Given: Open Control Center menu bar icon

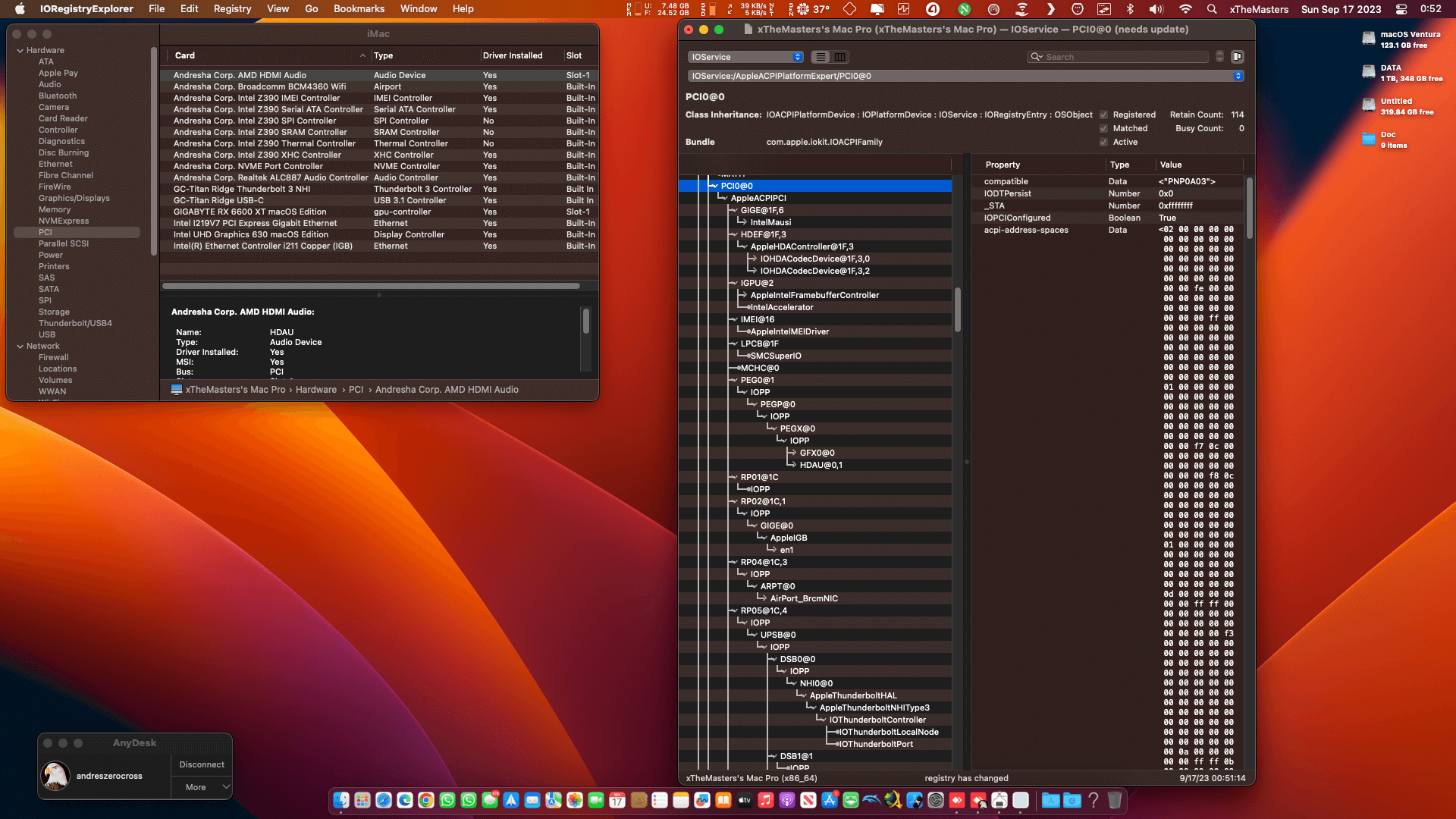Looking at the screenshot, I should (x=1401, y=9).
